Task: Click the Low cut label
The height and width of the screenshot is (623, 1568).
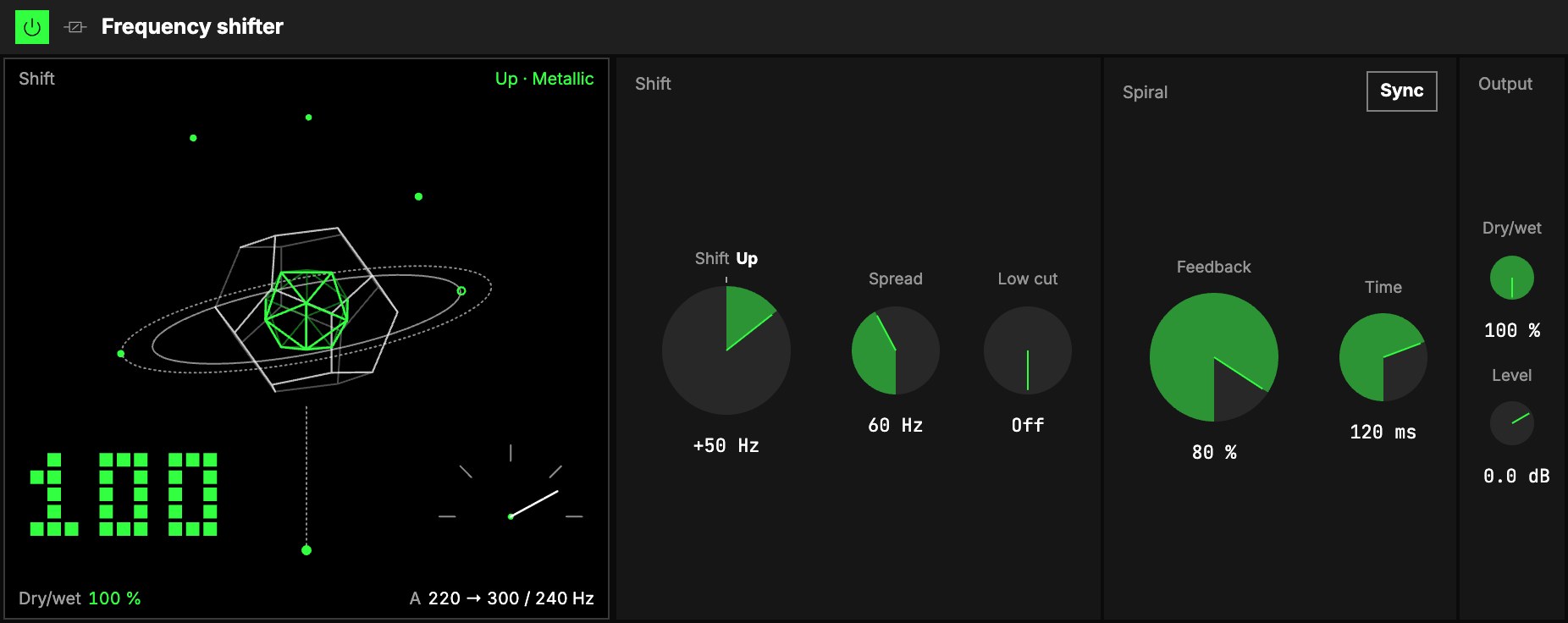Action: (x=1028, y=278)
